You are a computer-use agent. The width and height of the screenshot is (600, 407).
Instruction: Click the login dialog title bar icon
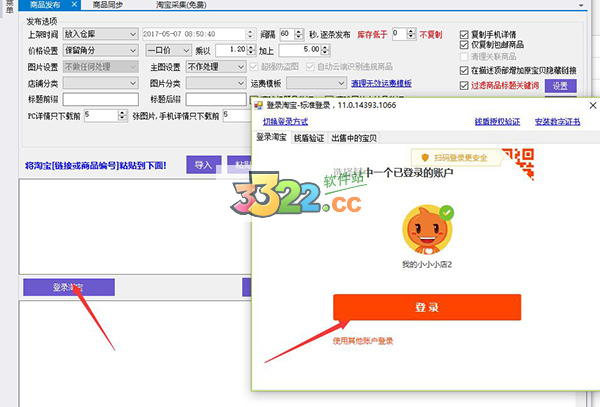pos(259,105)
